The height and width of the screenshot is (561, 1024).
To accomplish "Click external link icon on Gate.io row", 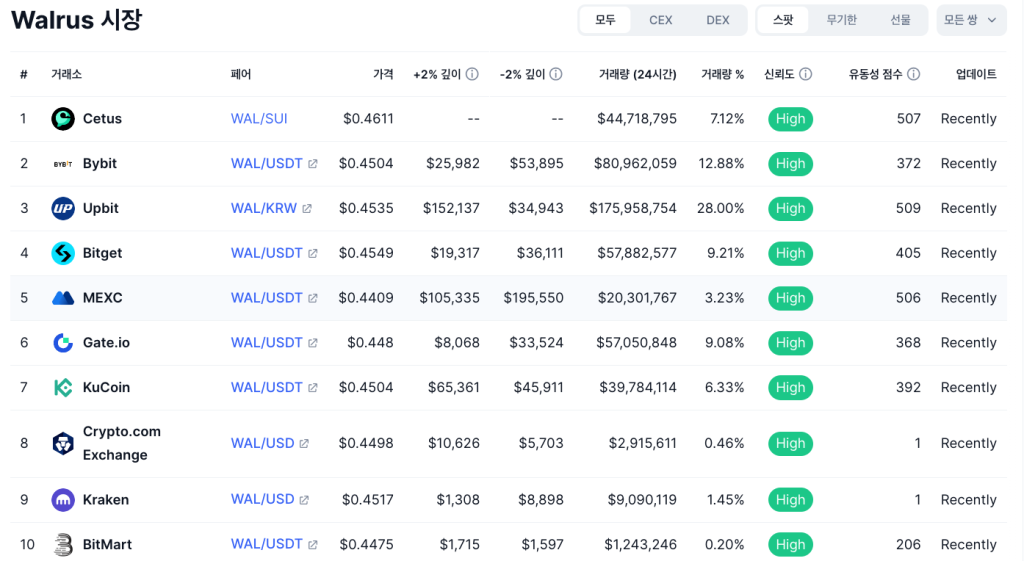I will pyautogui.click(x=313, y=343).
